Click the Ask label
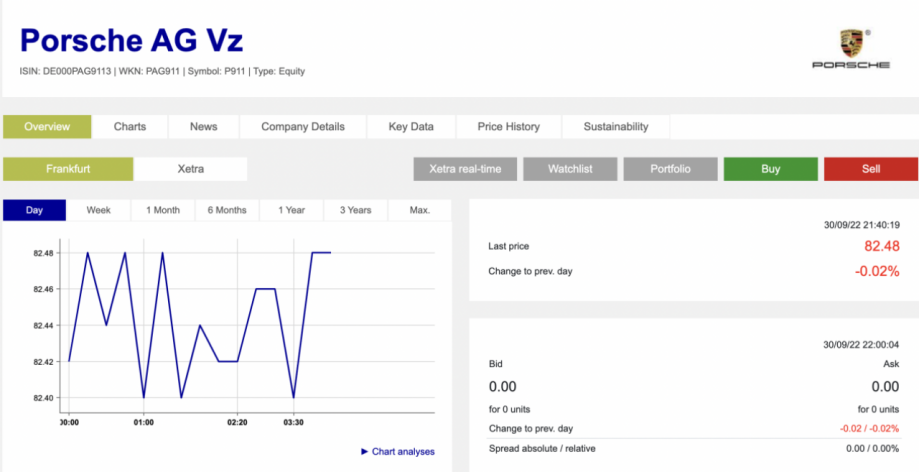The height and width of the screenshot is (472, 919). [x=891, y=364]
